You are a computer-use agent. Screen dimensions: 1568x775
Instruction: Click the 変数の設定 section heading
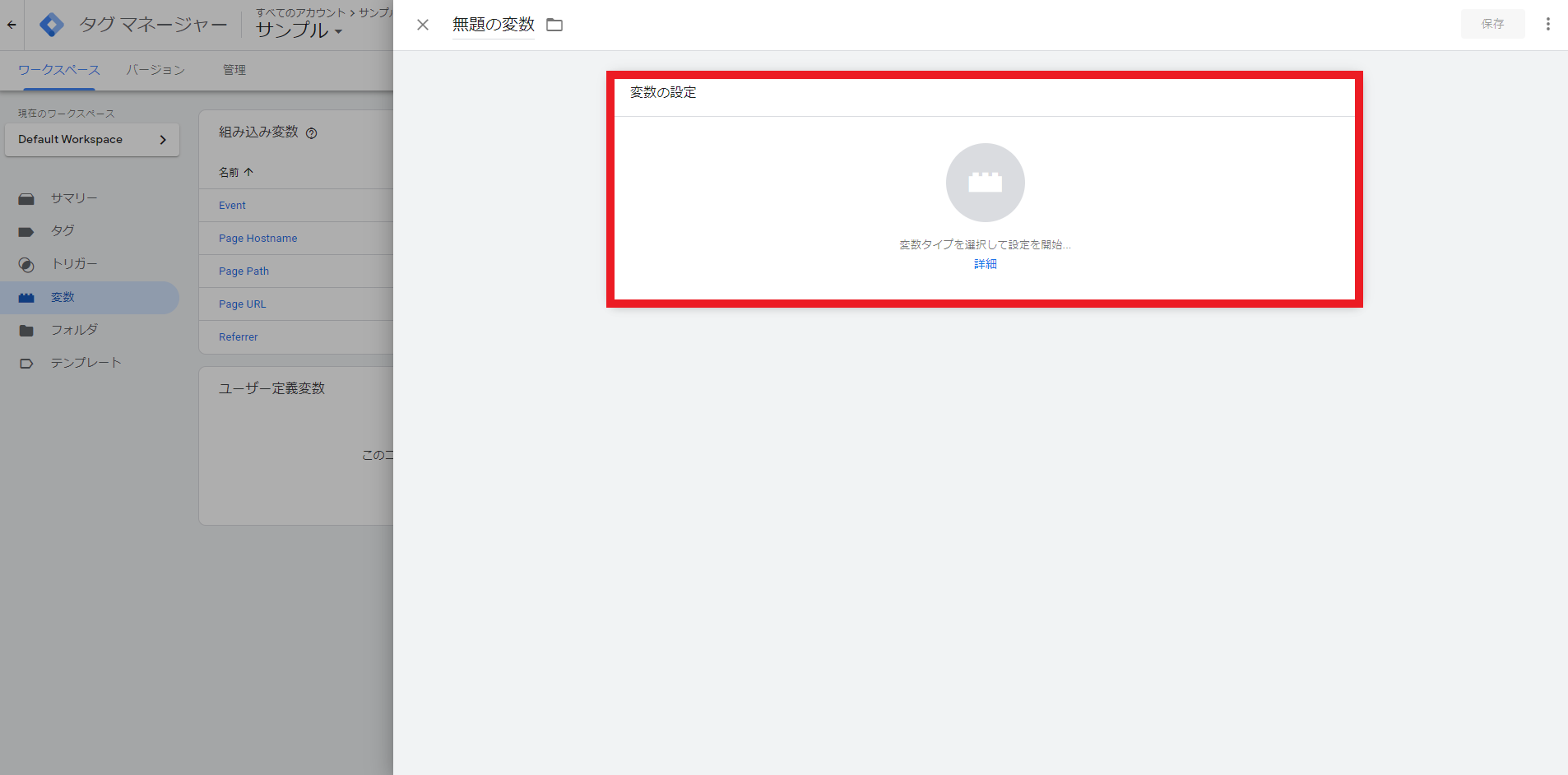663,93
